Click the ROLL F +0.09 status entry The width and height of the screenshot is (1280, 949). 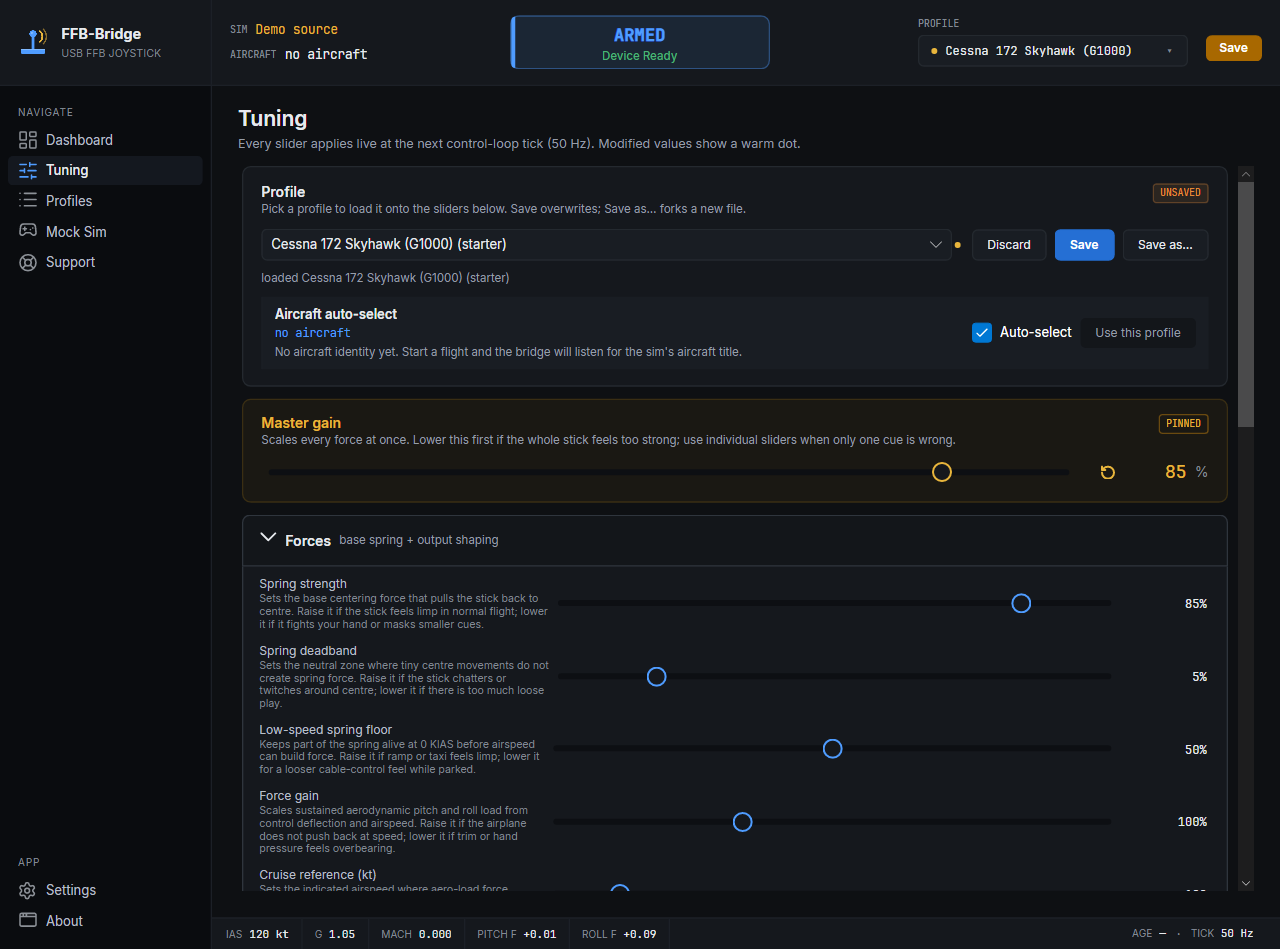(x=619, y=934)
